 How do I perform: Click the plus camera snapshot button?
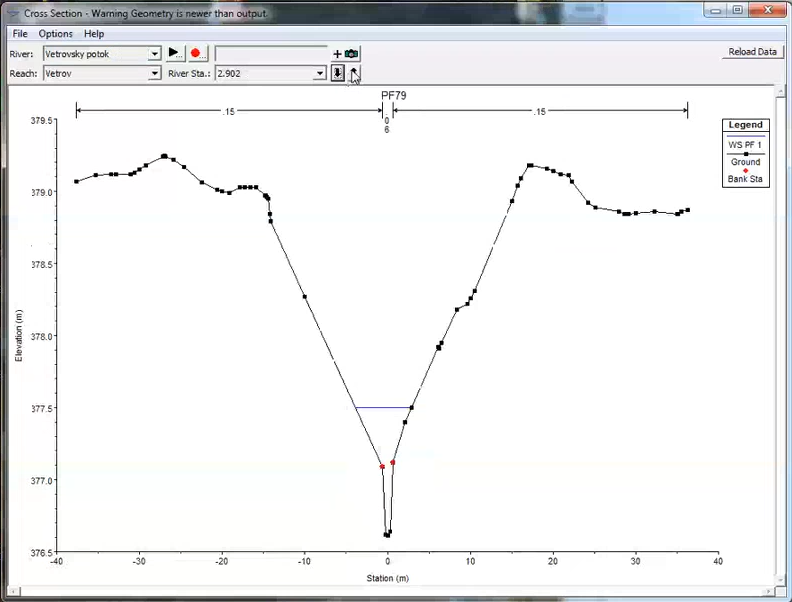pos(345,53)
